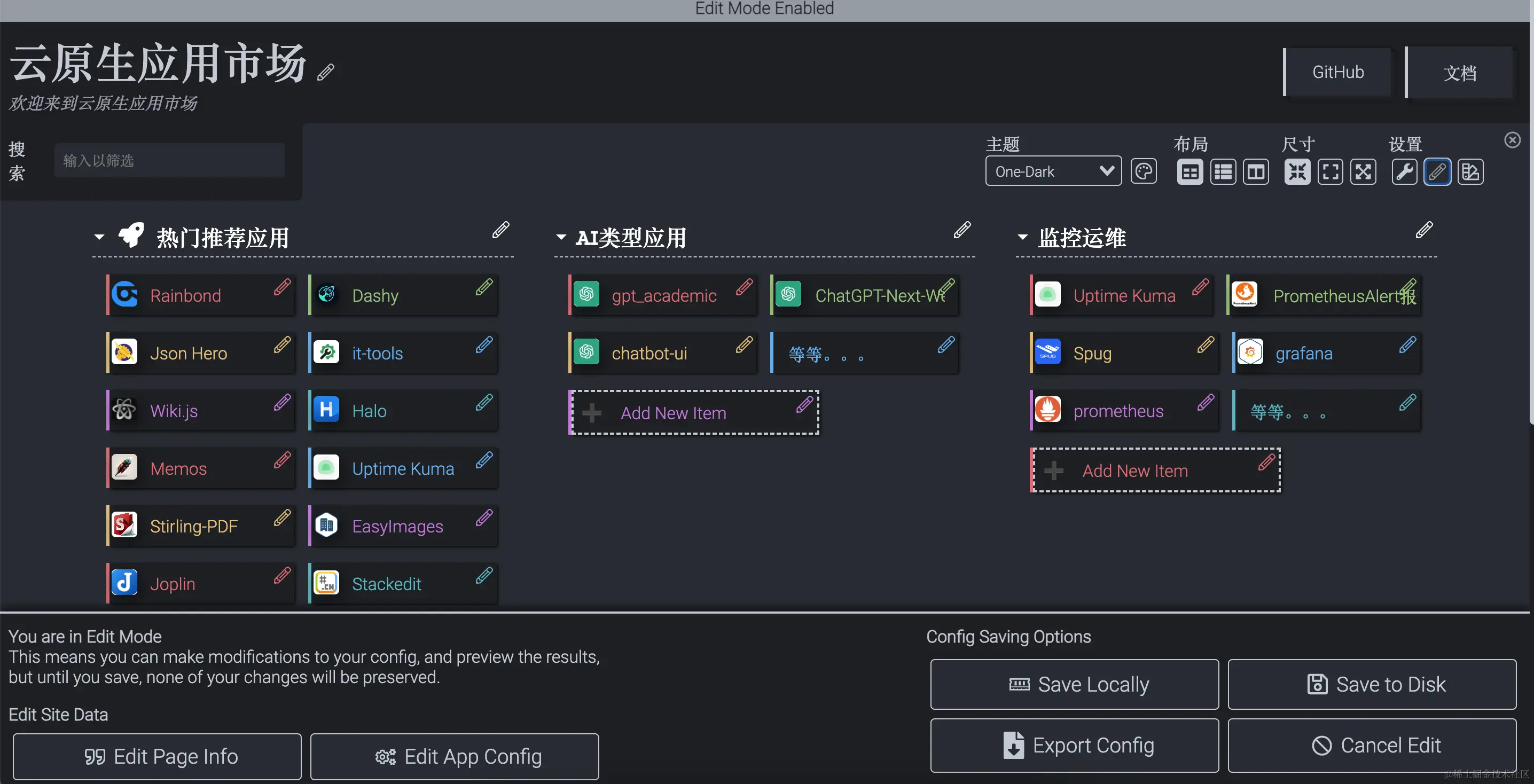Open the One-Dark theme dropdown
Screen dimensions: 1534x784
pyautogui.click(x=1053, y=171)
